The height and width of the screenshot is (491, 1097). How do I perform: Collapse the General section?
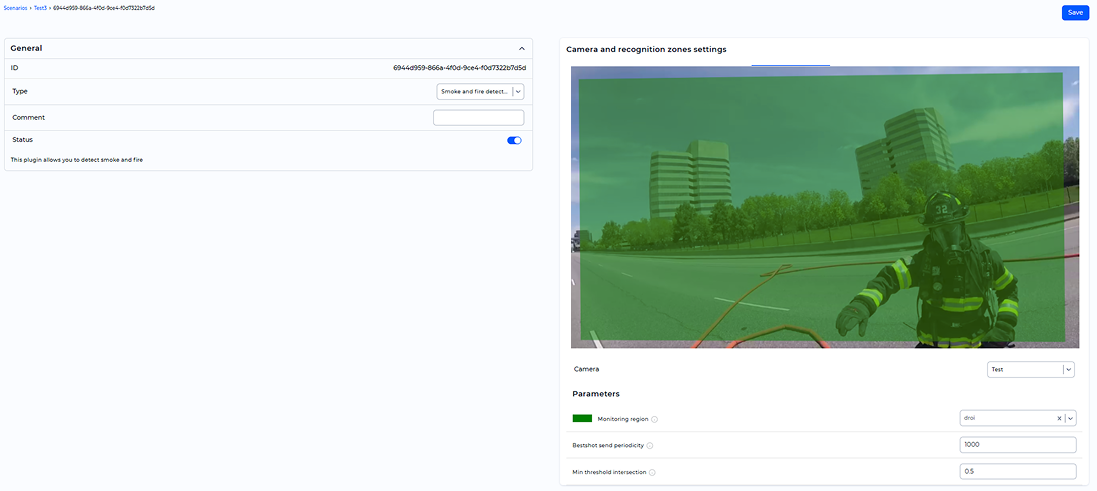click(521, 48)
